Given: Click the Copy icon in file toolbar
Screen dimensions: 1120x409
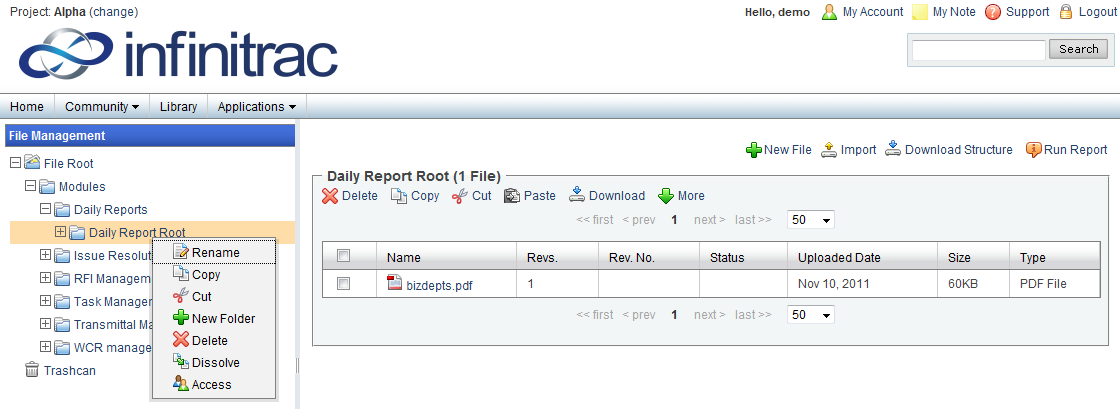Looking at the screenshot, I should [399, 196].
